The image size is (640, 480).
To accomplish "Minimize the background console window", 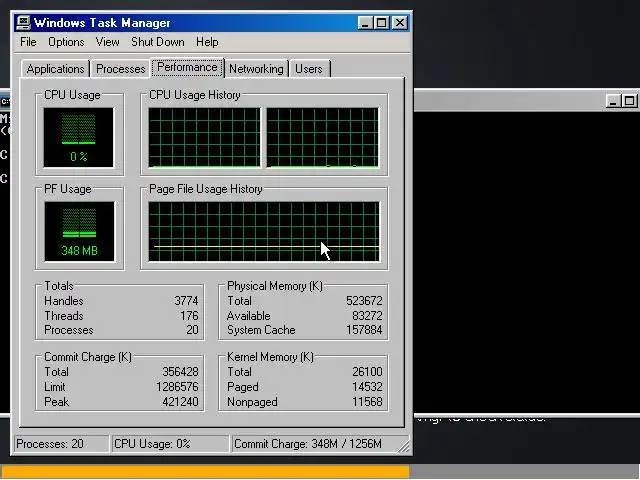I will [612, 101].
